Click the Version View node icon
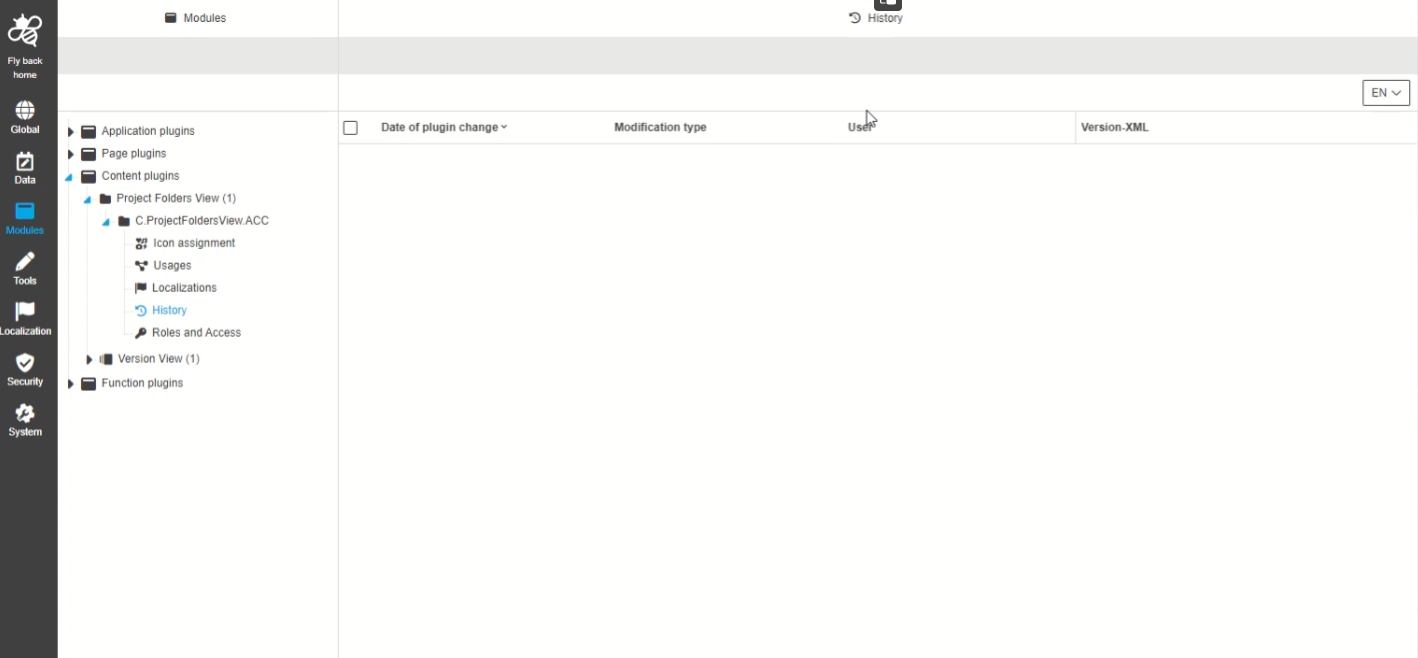Viewport: 1418px width, 658px height. (x=106, y=359)
